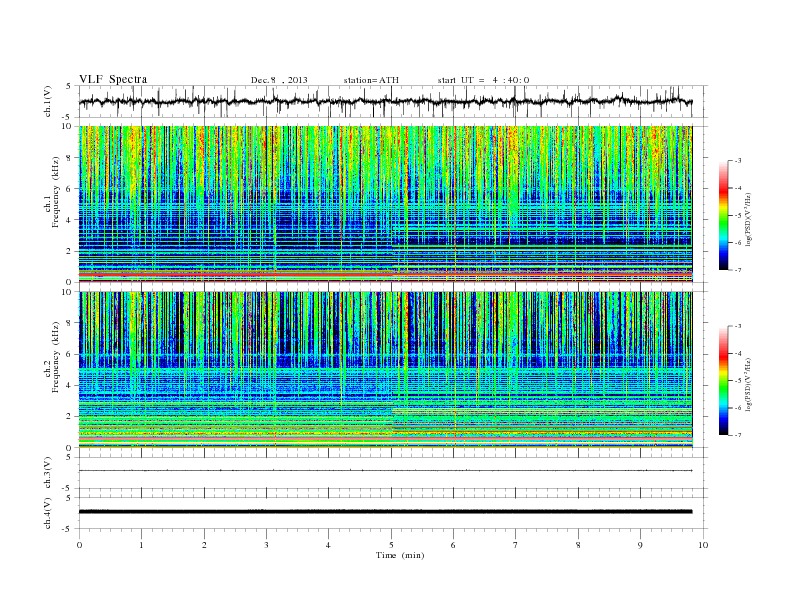
Task: Click the ch.1 voltage waveform trace panel
Action: coord(393,101)
